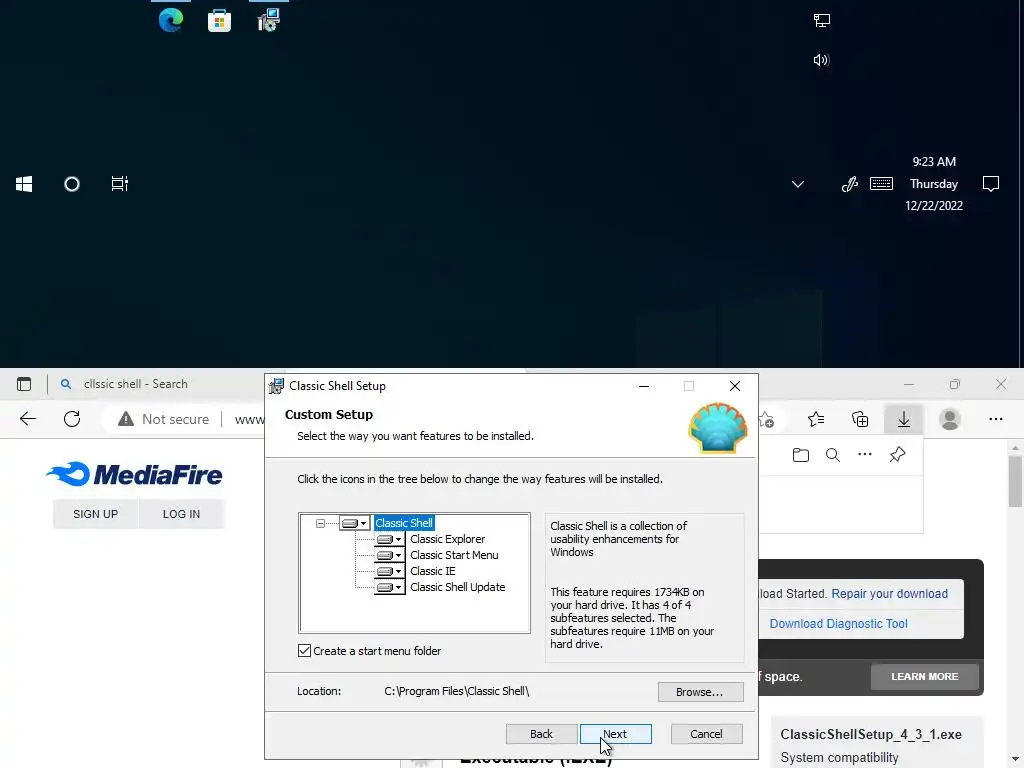Toggle Edge Downloads toolbar button

[x=903, y=419]
